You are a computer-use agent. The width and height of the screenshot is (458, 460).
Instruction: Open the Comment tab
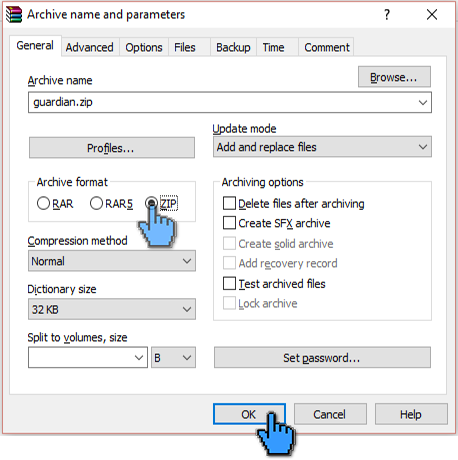(327, 47)
